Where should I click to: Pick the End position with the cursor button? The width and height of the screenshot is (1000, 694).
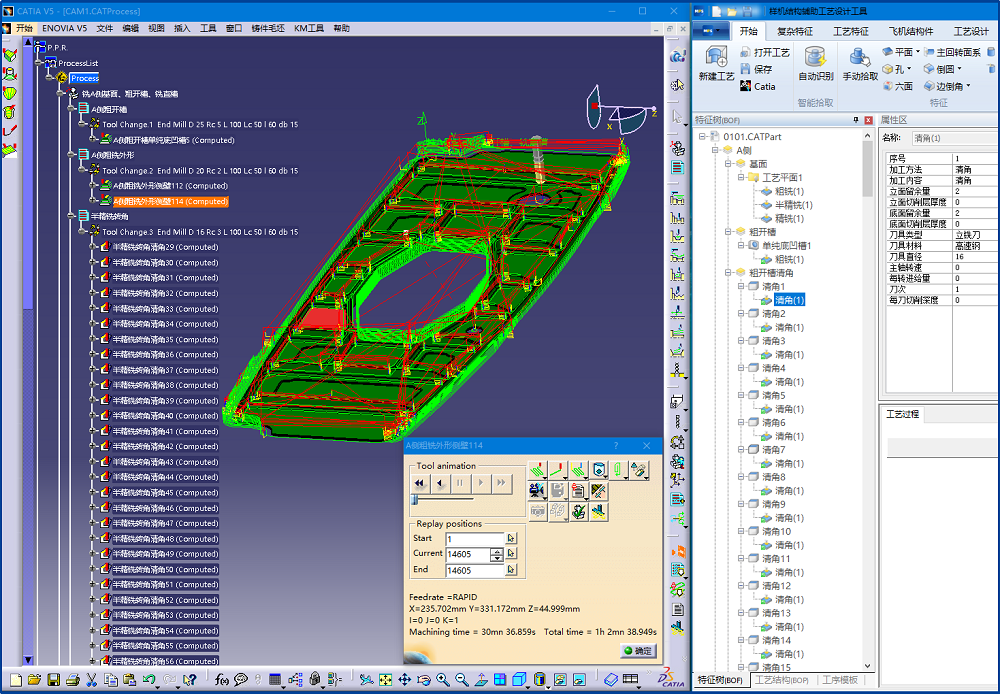click(511, 570)
